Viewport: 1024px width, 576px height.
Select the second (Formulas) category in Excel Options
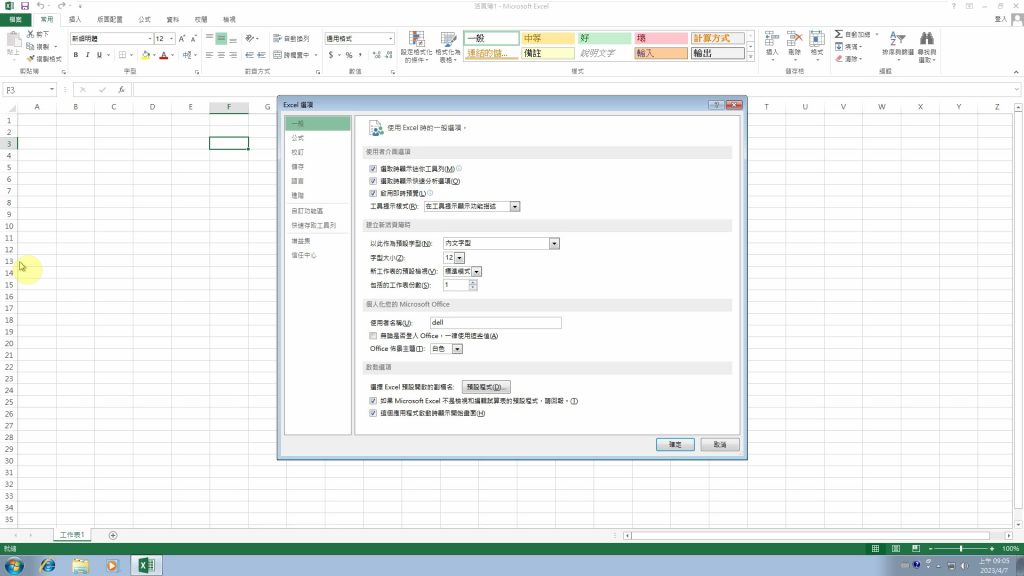coord(318,138)
